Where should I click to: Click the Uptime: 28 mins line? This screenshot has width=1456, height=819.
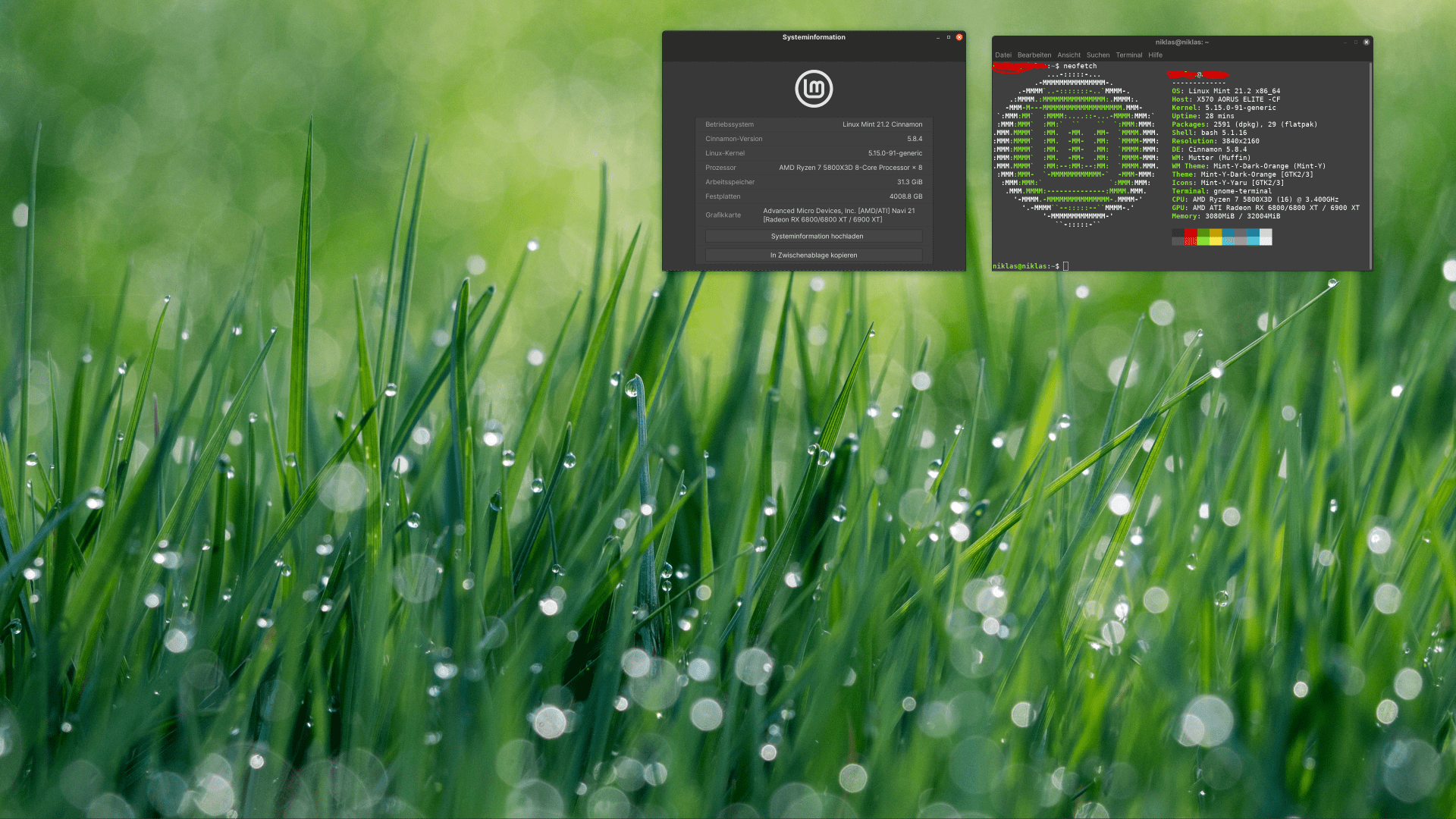(x=1203, y=116)
